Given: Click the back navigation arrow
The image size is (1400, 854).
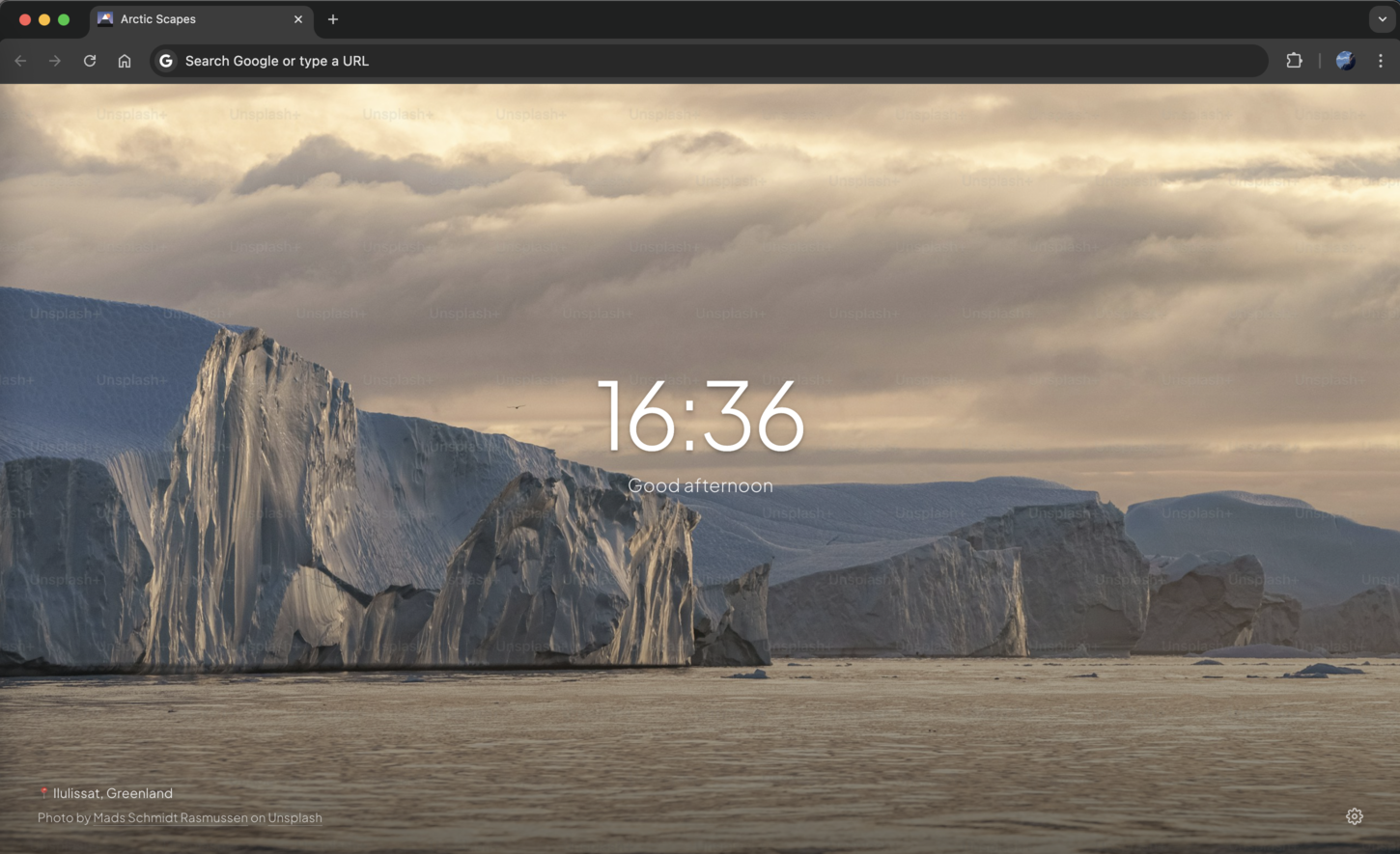Looking at the screenshot, I should pos(20,61).
